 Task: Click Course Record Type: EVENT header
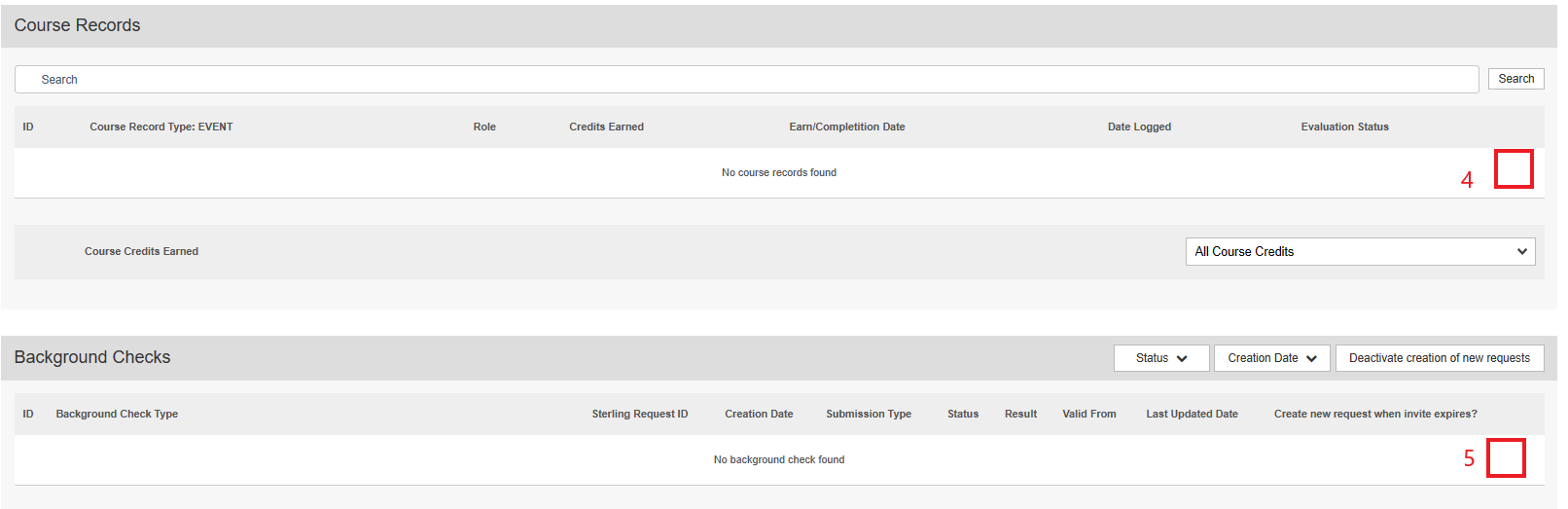point(161,127)
